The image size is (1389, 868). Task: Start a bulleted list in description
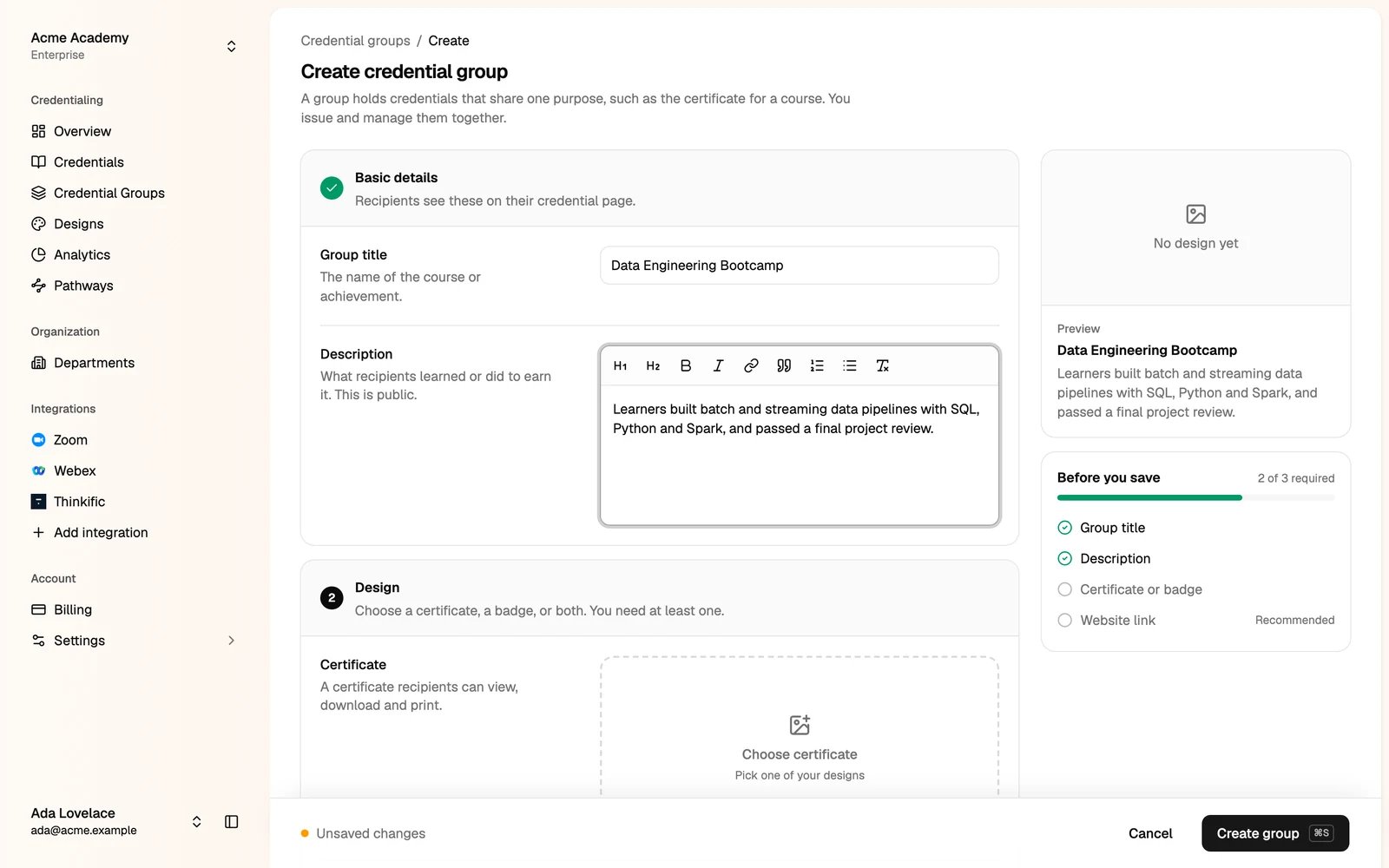point(850,366)
